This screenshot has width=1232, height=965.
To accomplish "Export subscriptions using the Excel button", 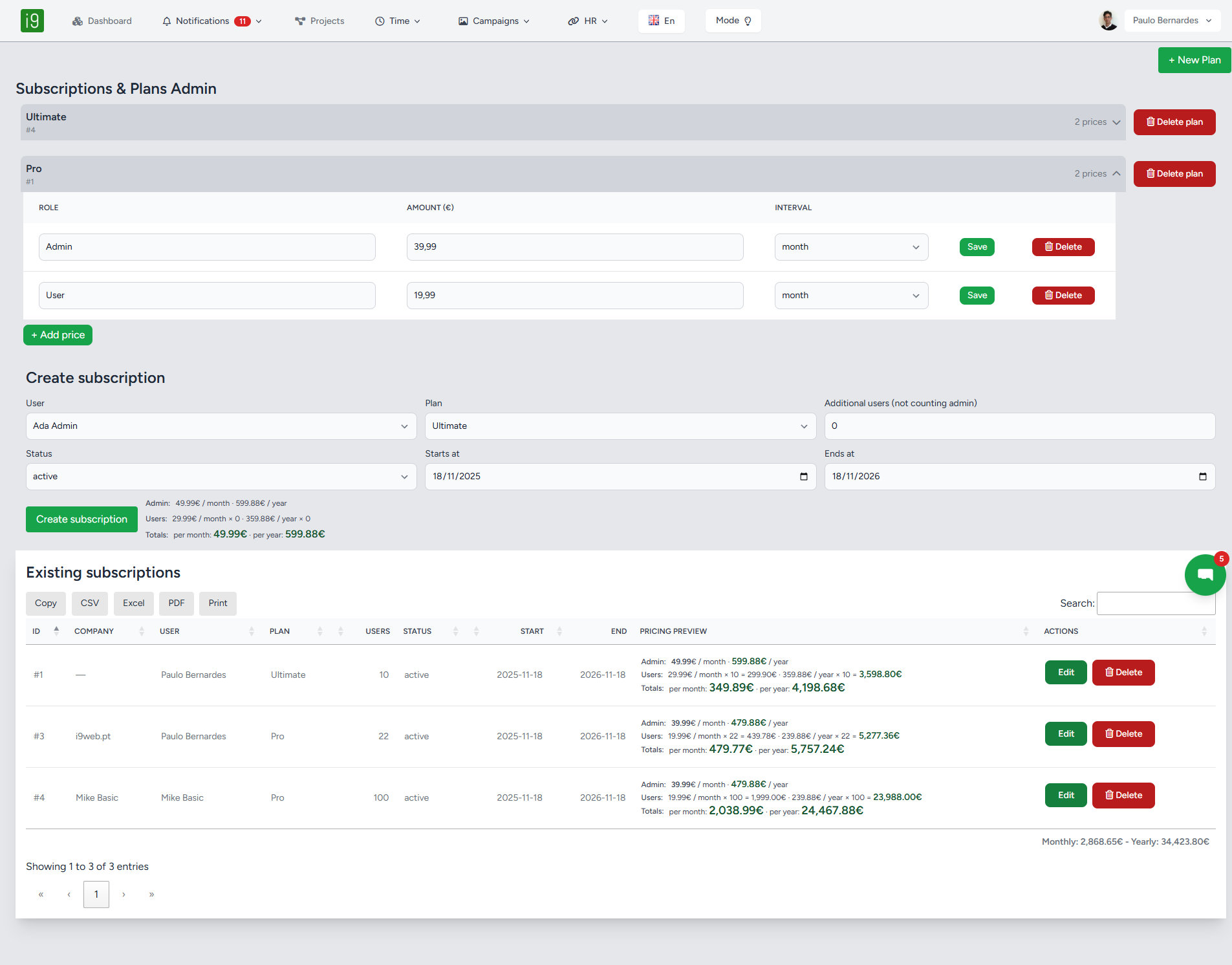I will pyautogui.click(x=134, y=603).
